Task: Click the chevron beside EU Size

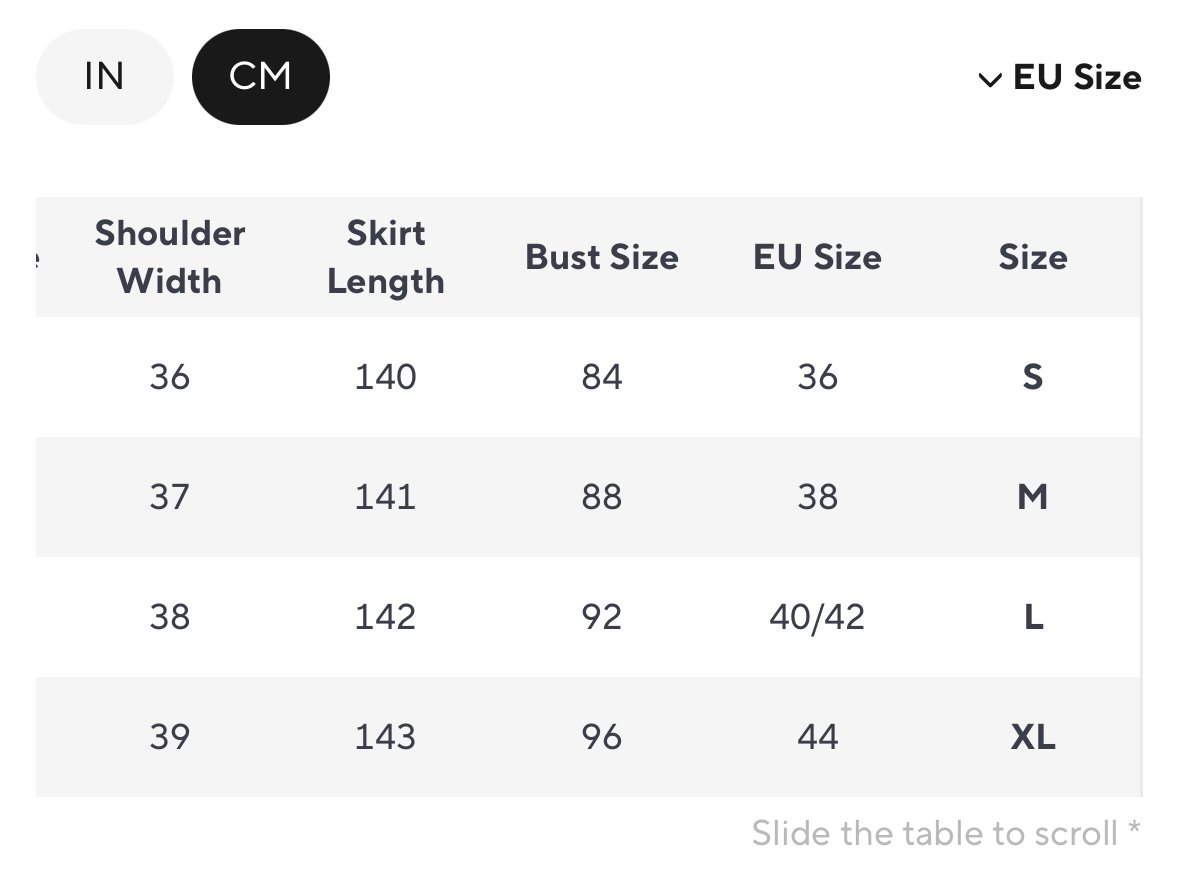Action: [x=990, y=80]
